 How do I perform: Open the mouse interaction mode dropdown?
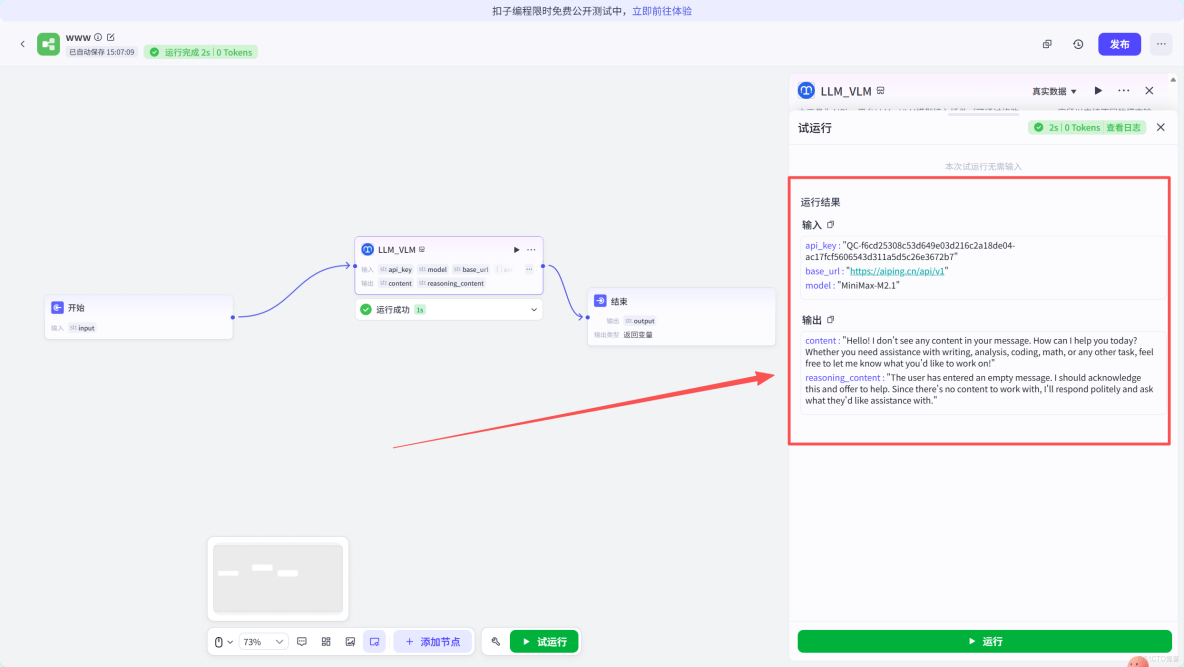[223, 641]
